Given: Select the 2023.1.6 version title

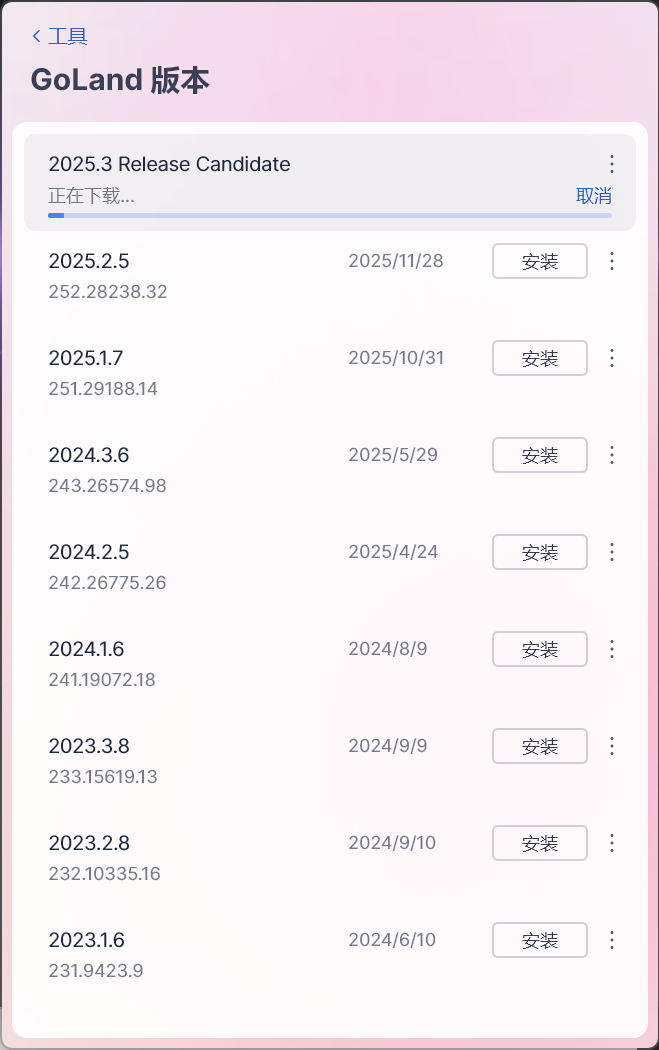Looking at the screenshot, I should (x=87, y=940).
